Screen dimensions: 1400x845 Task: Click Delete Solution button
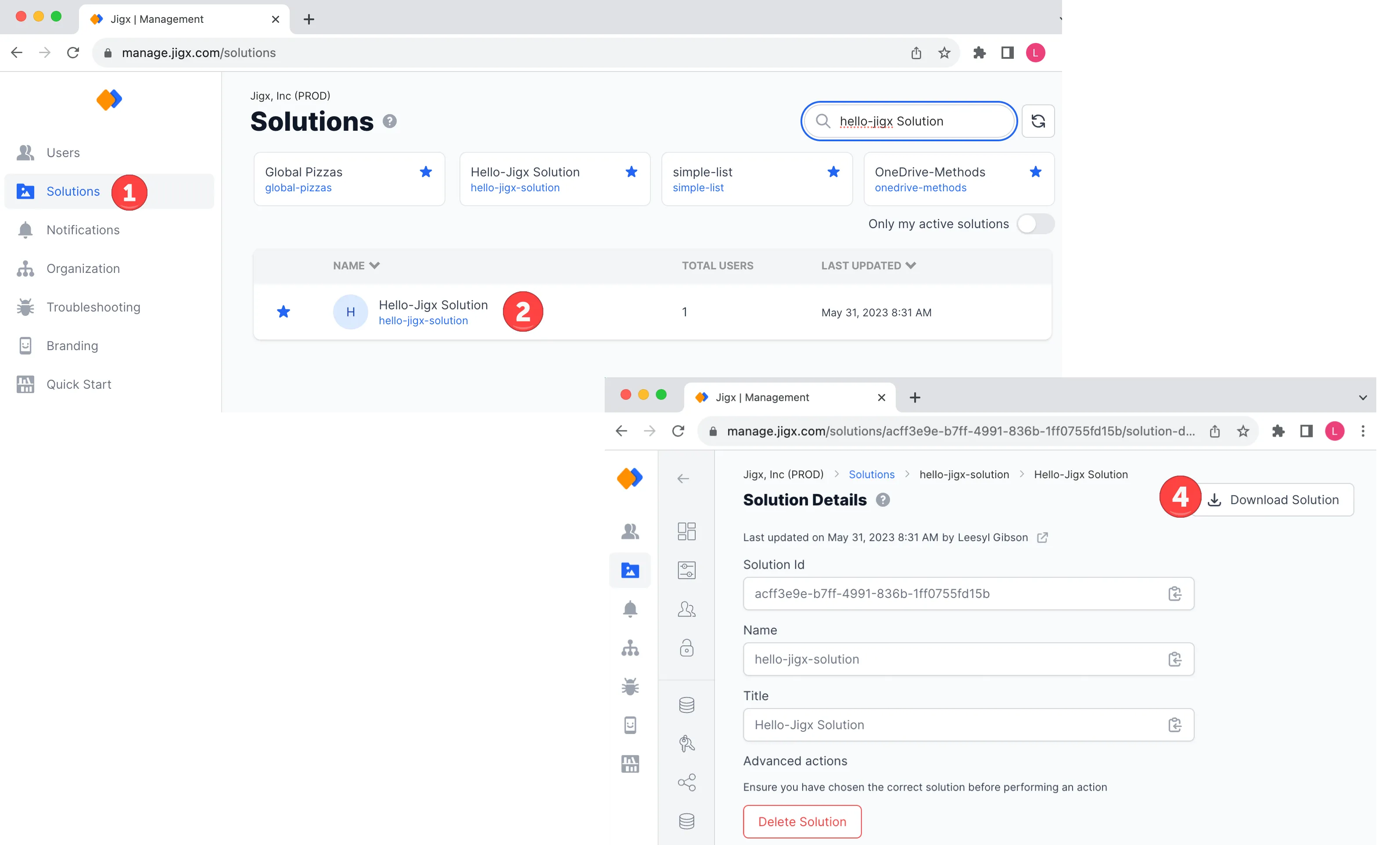point(802,821)
